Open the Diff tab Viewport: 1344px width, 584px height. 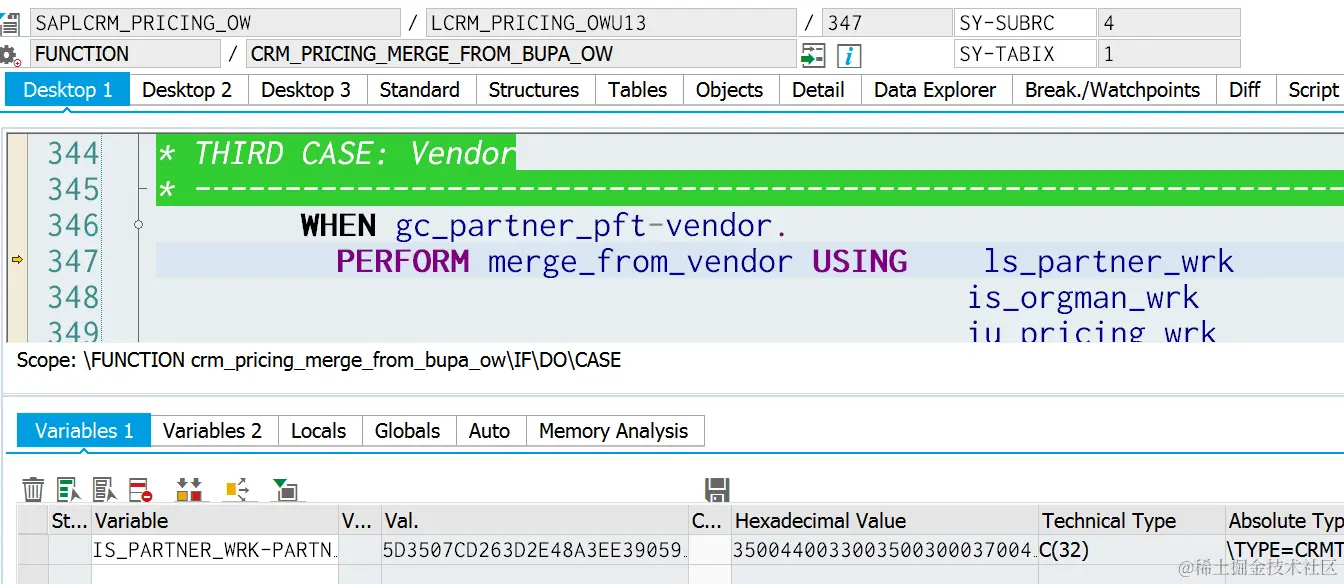pyautogui.click(x=1245, y=90)
